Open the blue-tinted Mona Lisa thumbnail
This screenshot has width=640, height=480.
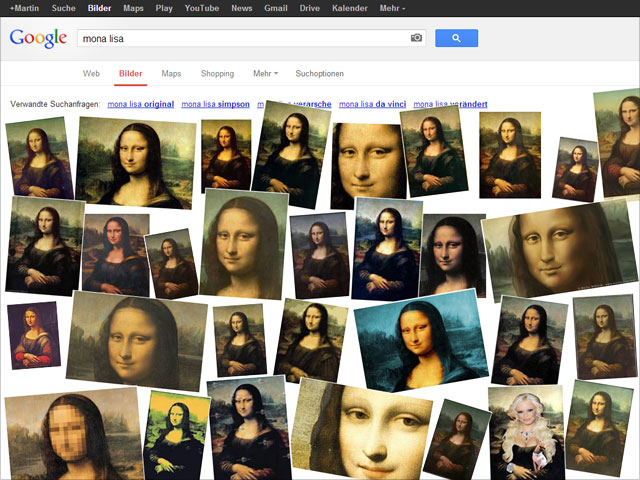[422, 341]
